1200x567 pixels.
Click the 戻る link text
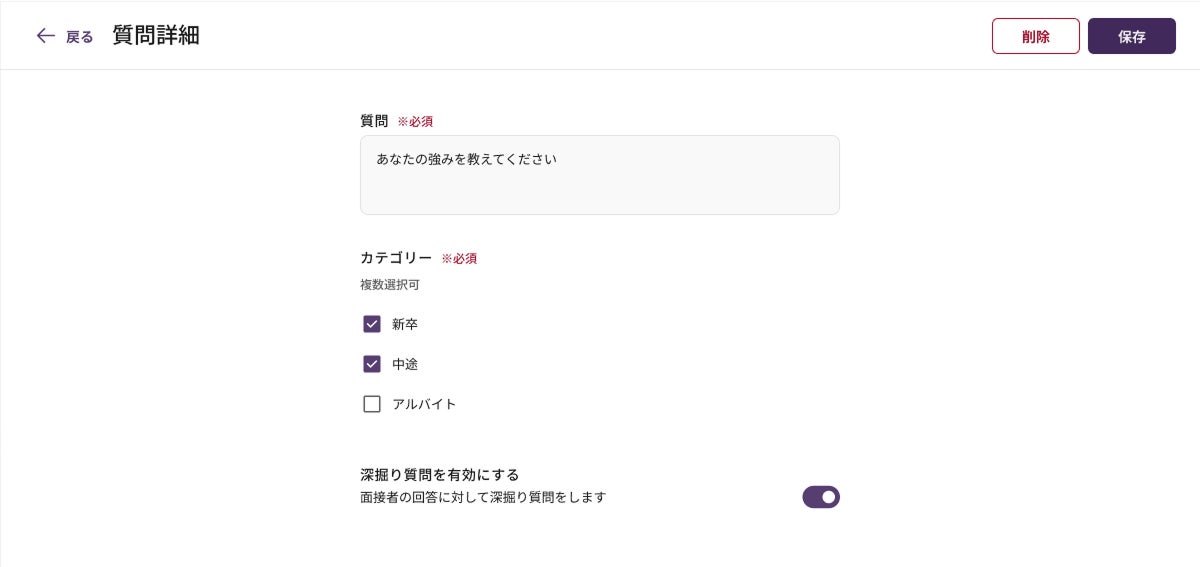80,37
